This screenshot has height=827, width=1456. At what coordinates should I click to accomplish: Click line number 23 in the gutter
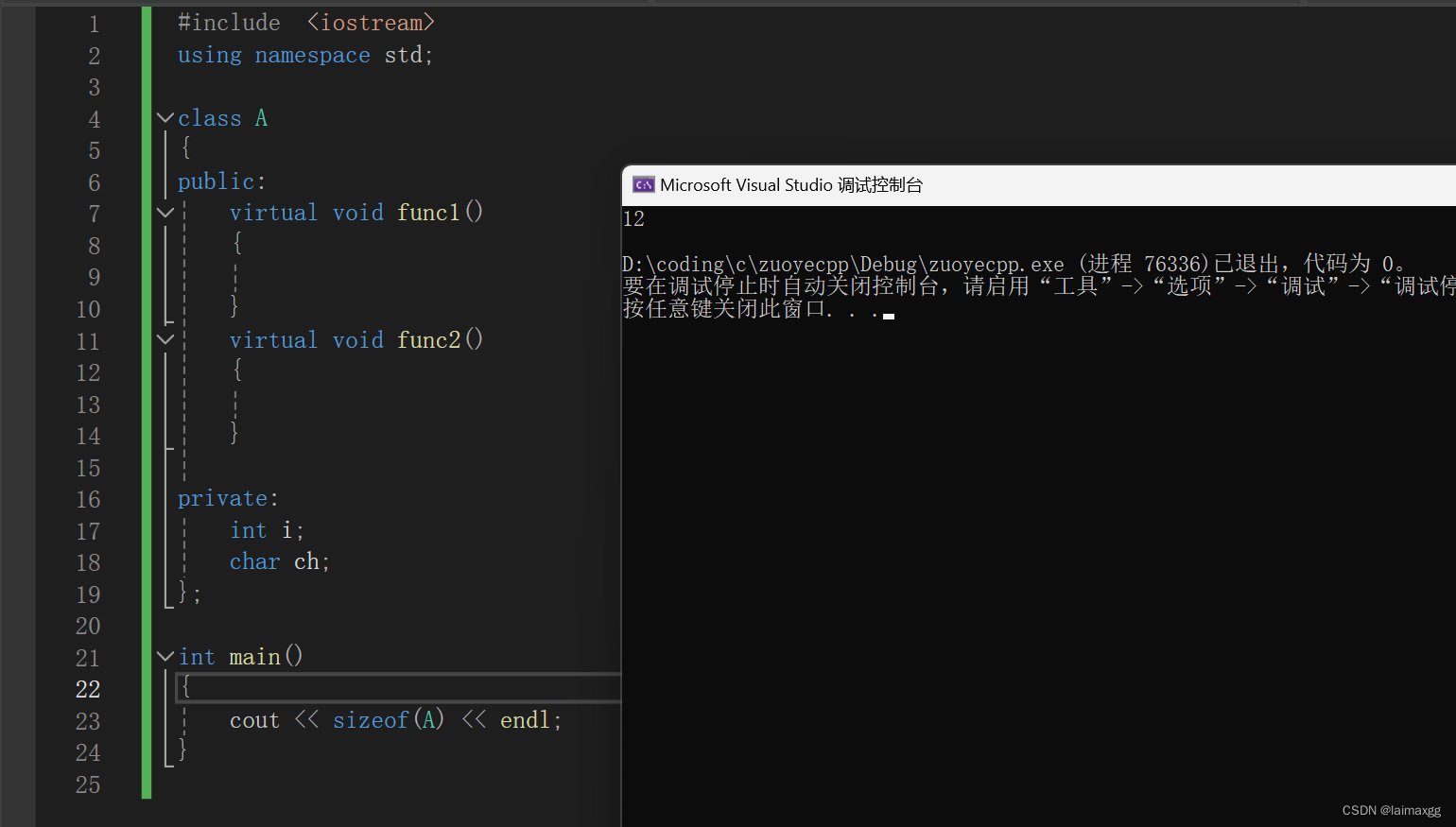tap(88, 721)
